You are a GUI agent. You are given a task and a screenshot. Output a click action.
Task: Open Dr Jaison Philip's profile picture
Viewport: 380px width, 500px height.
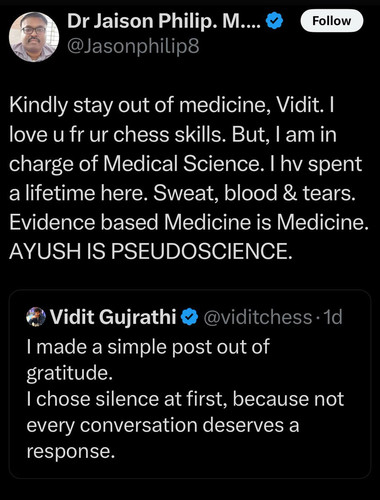pos(34,37)
